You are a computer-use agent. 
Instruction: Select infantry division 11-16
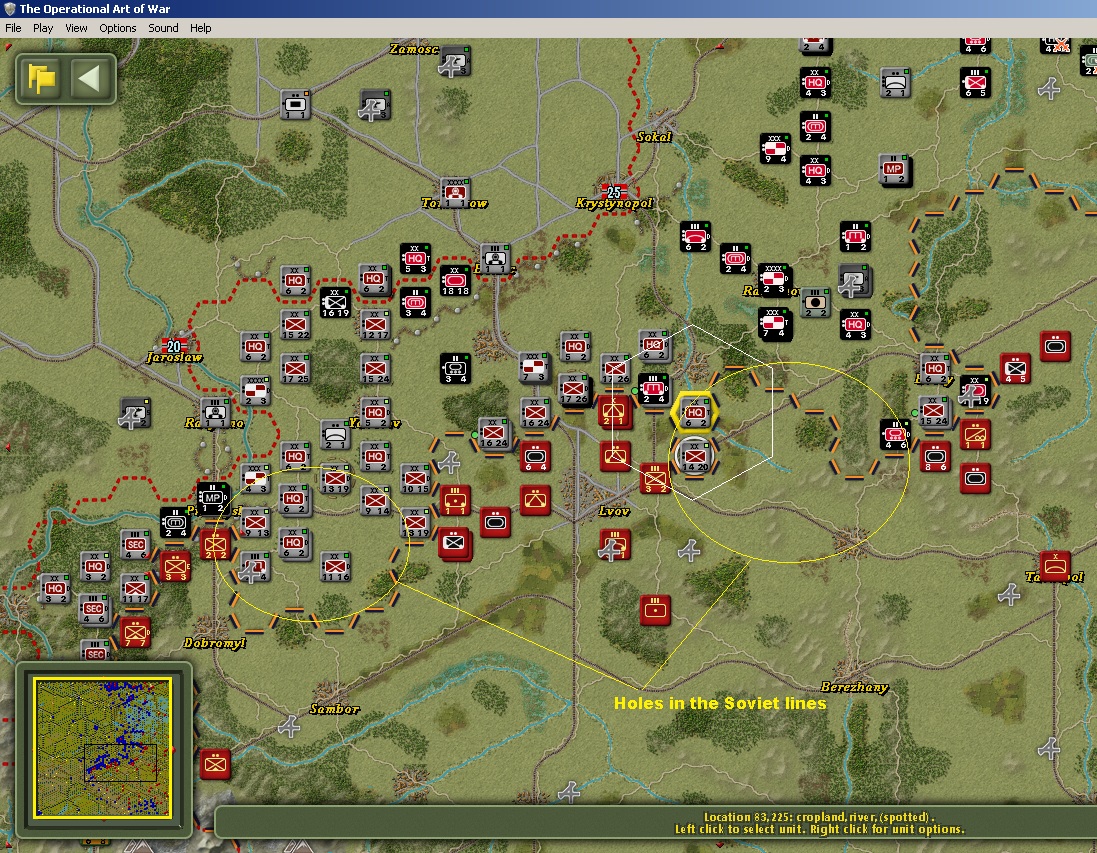pos(335,567)
